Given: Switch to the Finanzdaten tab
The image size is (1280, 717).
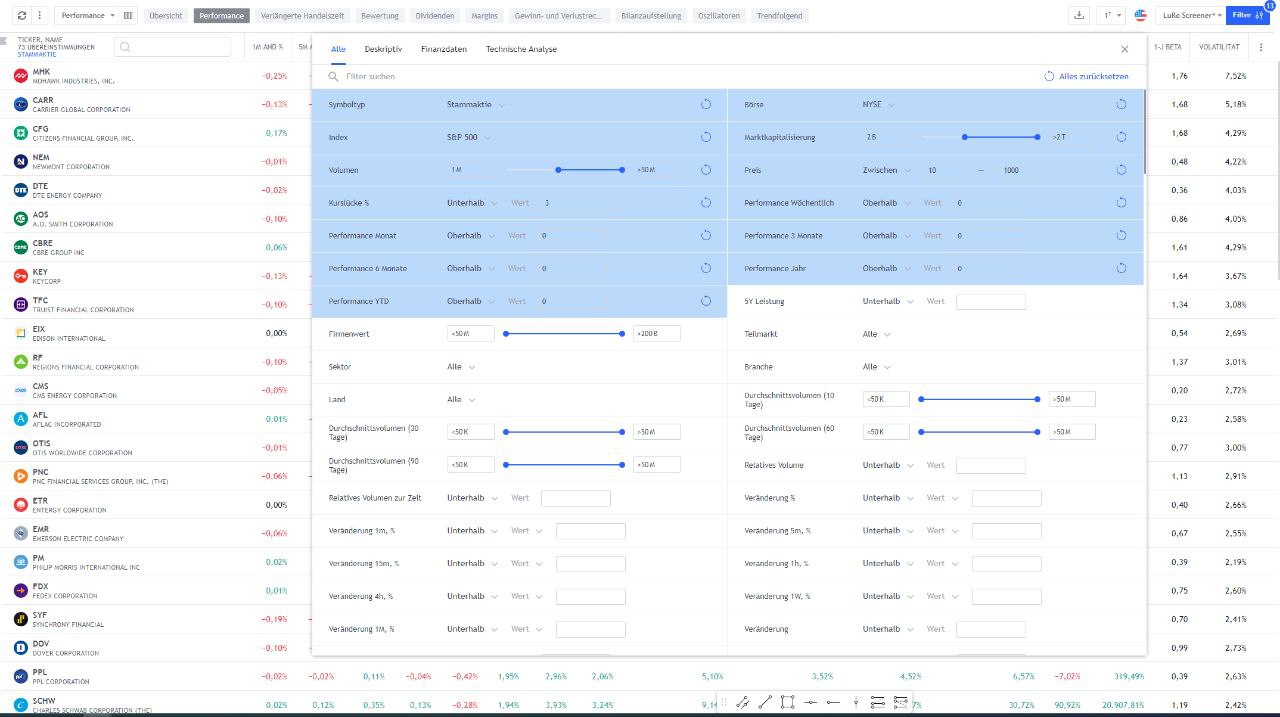Looking at the screenshot, I should (443, 49).
